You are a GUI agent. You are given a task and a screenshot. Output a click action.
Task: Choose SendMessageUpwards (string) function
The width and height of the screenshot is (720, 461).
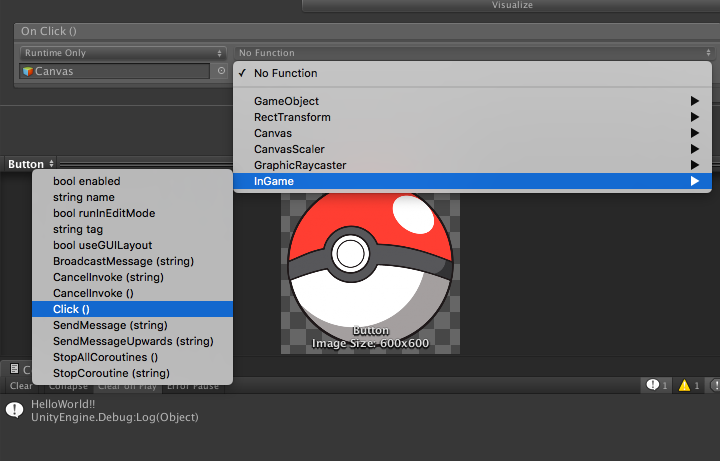coord(132,341)
